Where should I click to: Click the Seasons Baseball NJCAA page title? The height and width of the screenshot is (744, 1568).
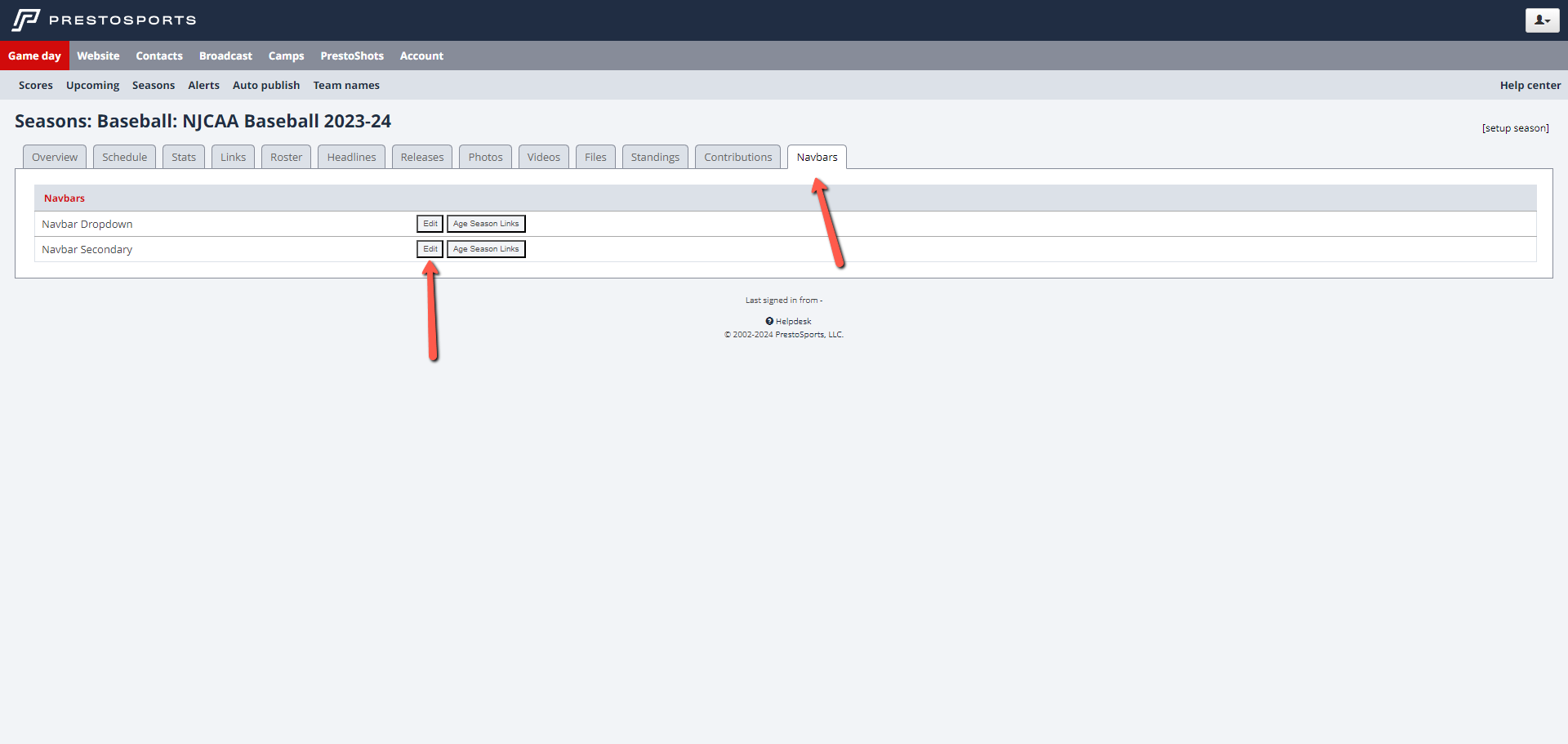click(203, 121)
